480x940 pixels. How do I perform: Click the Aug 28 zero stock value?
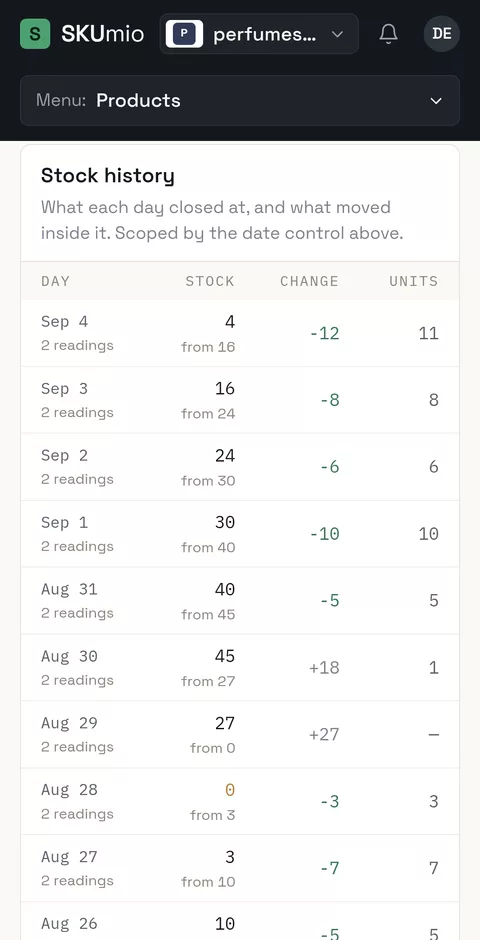tap(230, 790)
